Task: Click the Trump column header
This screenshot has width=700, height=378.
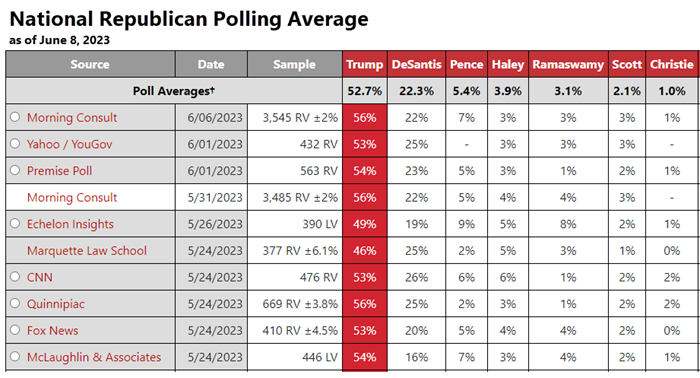Action: click(x=365, y=64)
